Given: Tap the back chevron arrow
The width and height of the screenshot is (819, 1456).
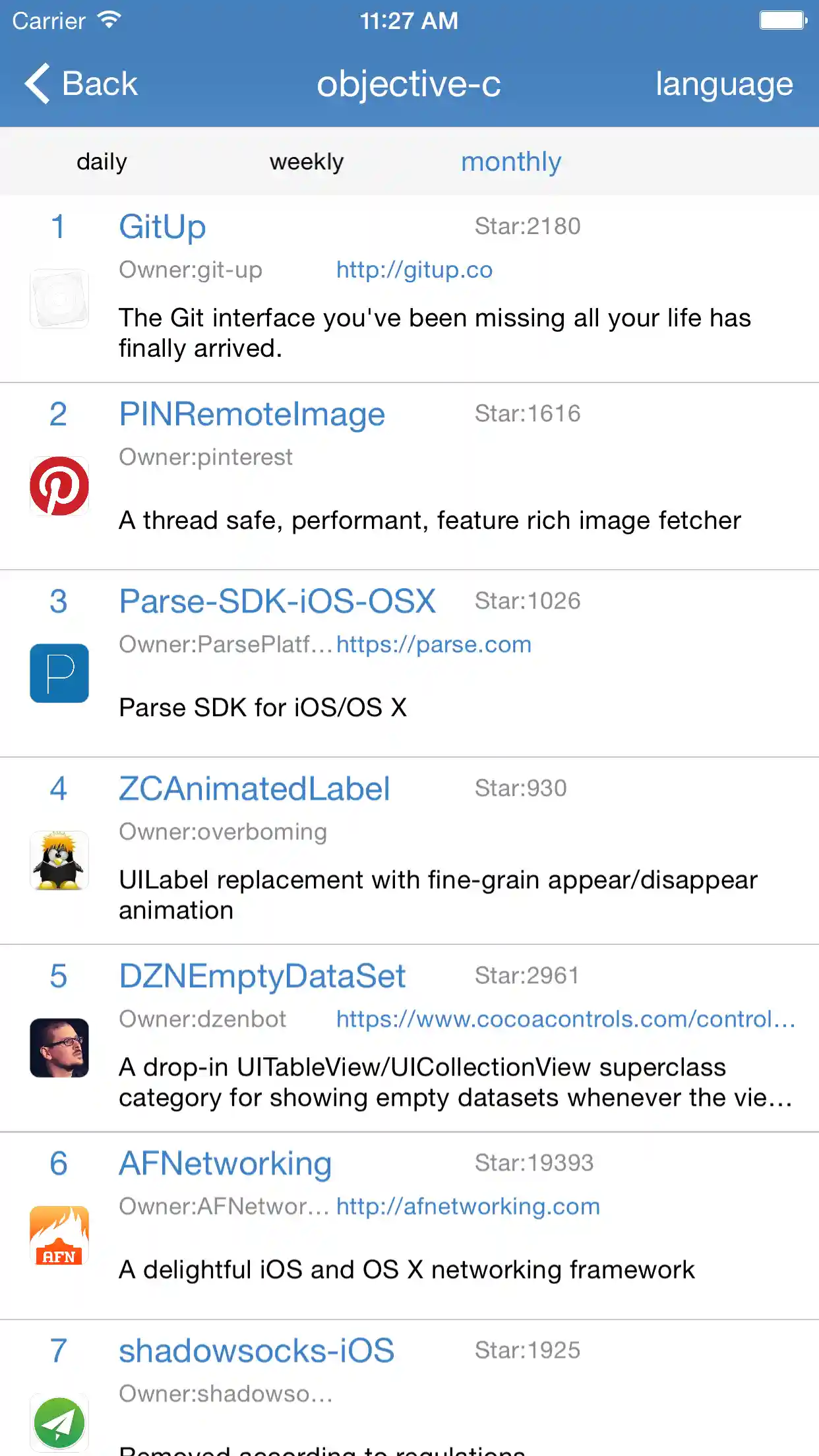Looking at the screenshot, I should point(38,84).
